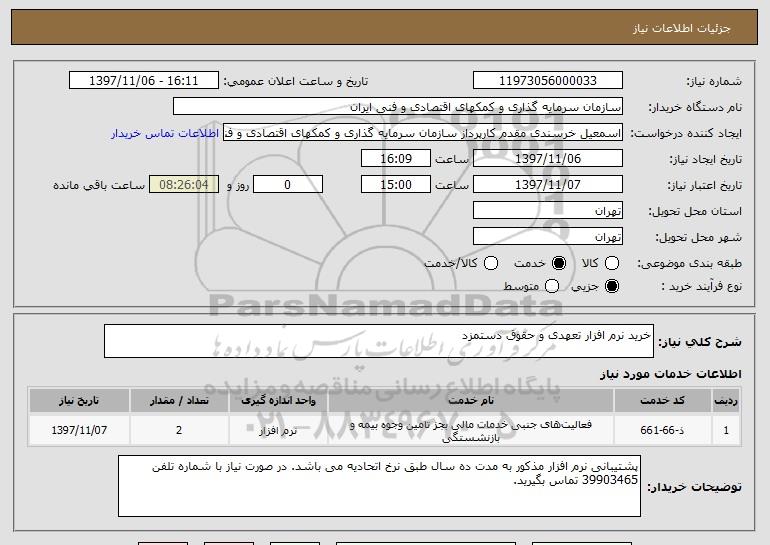Click the table date cell 1397/11/07
This screenshot has width=770, height=545.
coord(79,430)
